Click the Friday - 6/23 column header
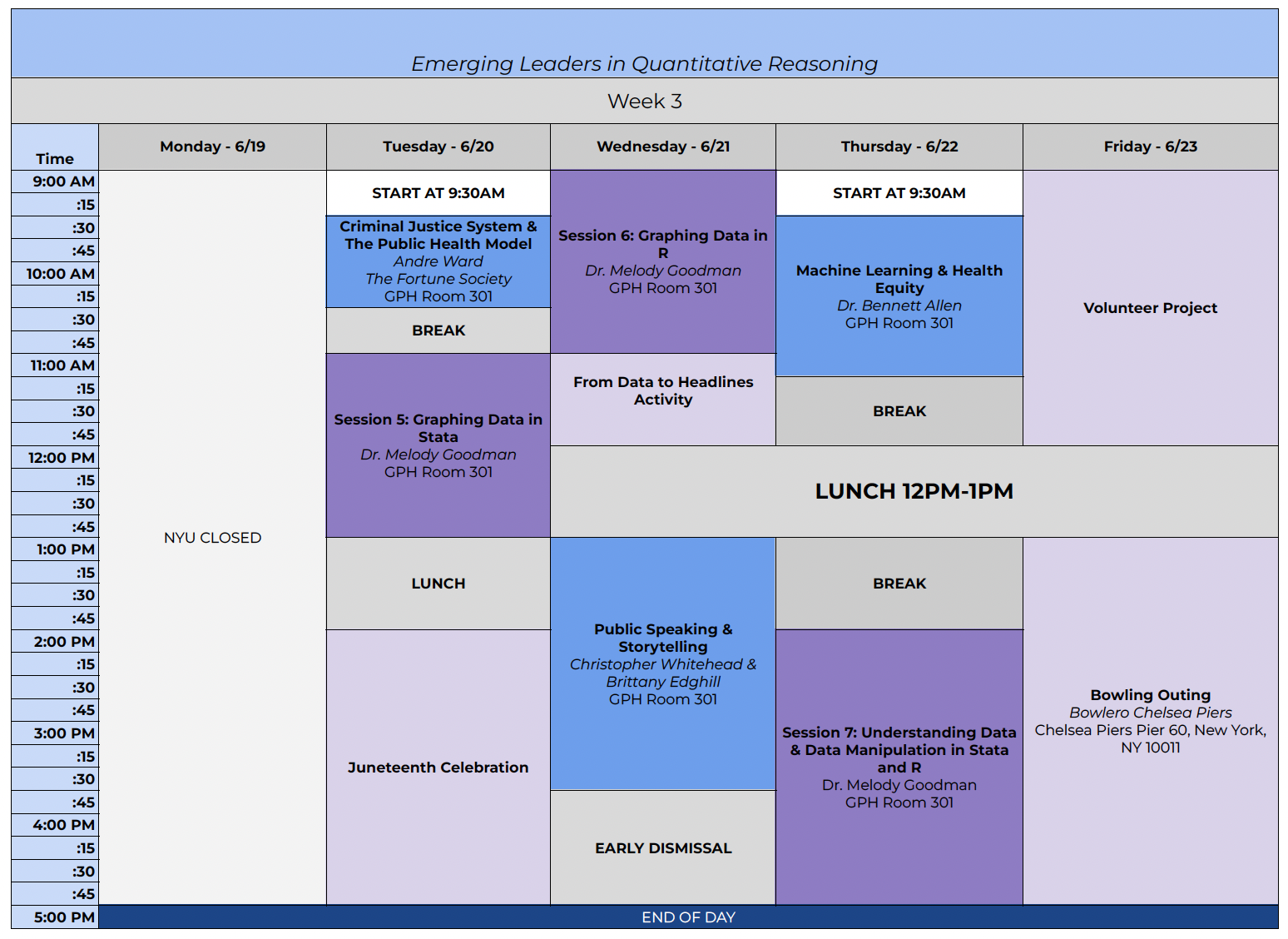Image resolution: width=1288 pixels, height=939 pixels. tap(1150, 147)
